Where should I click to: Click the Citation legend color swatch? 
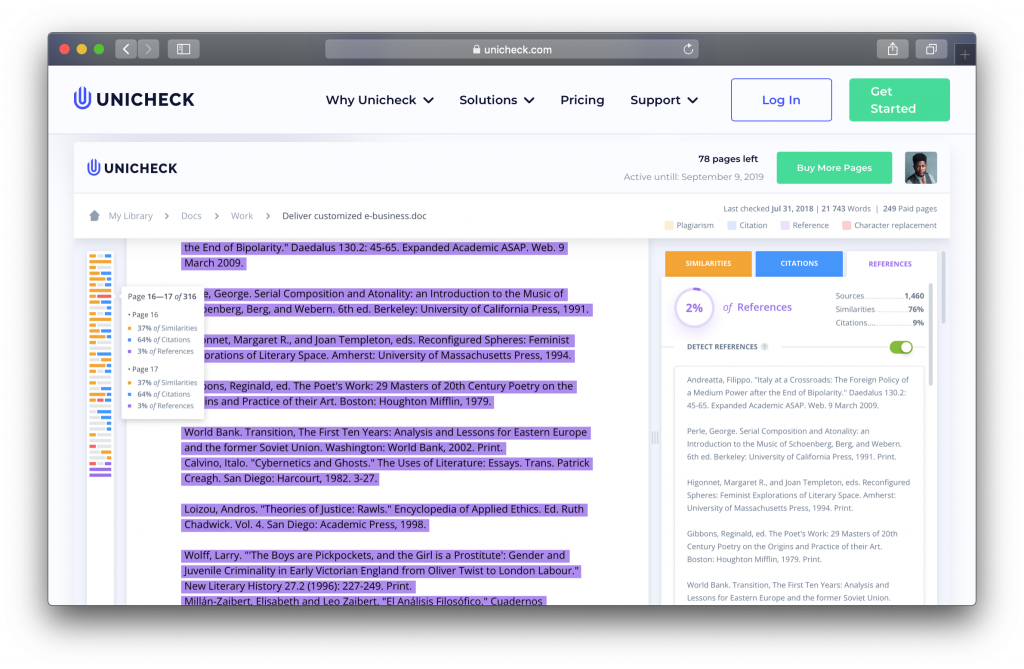coord(731,225)
